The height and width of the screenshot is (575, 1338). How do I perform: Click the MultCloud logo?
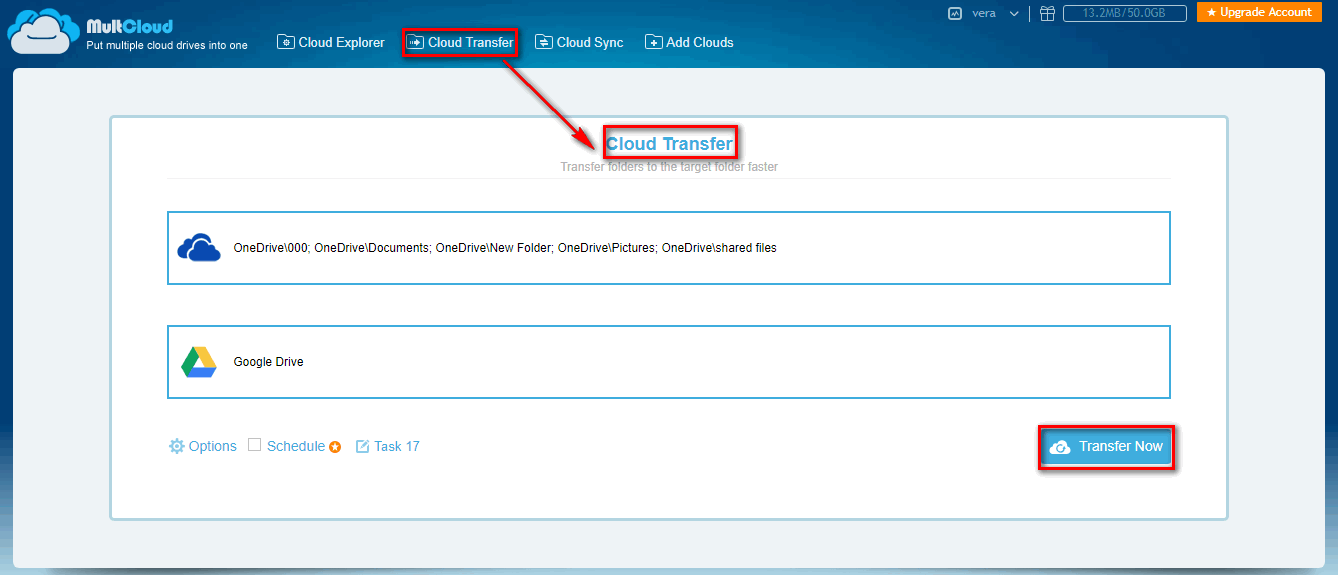[90, 30]
